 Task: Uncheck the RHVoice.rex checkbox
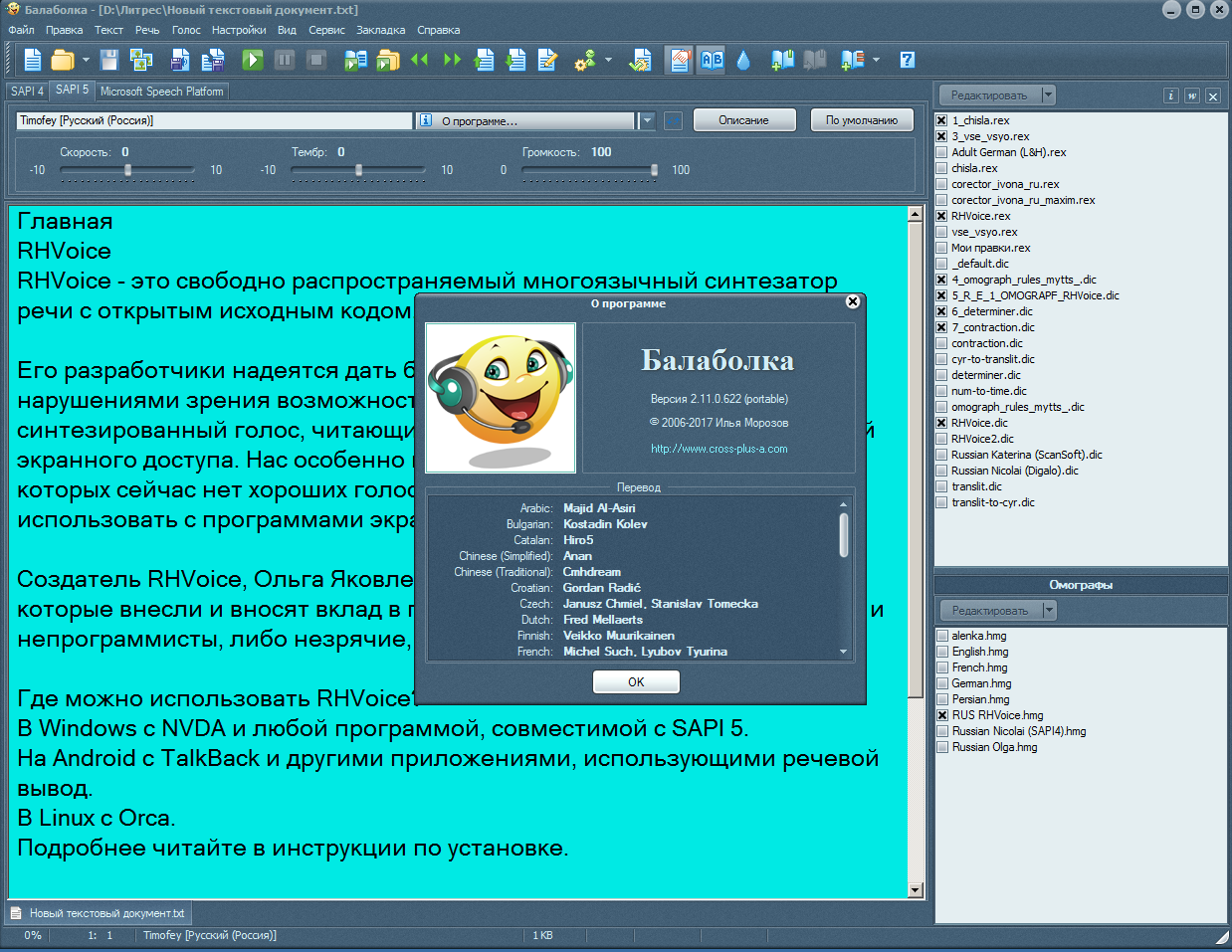[x=941, y=216]
